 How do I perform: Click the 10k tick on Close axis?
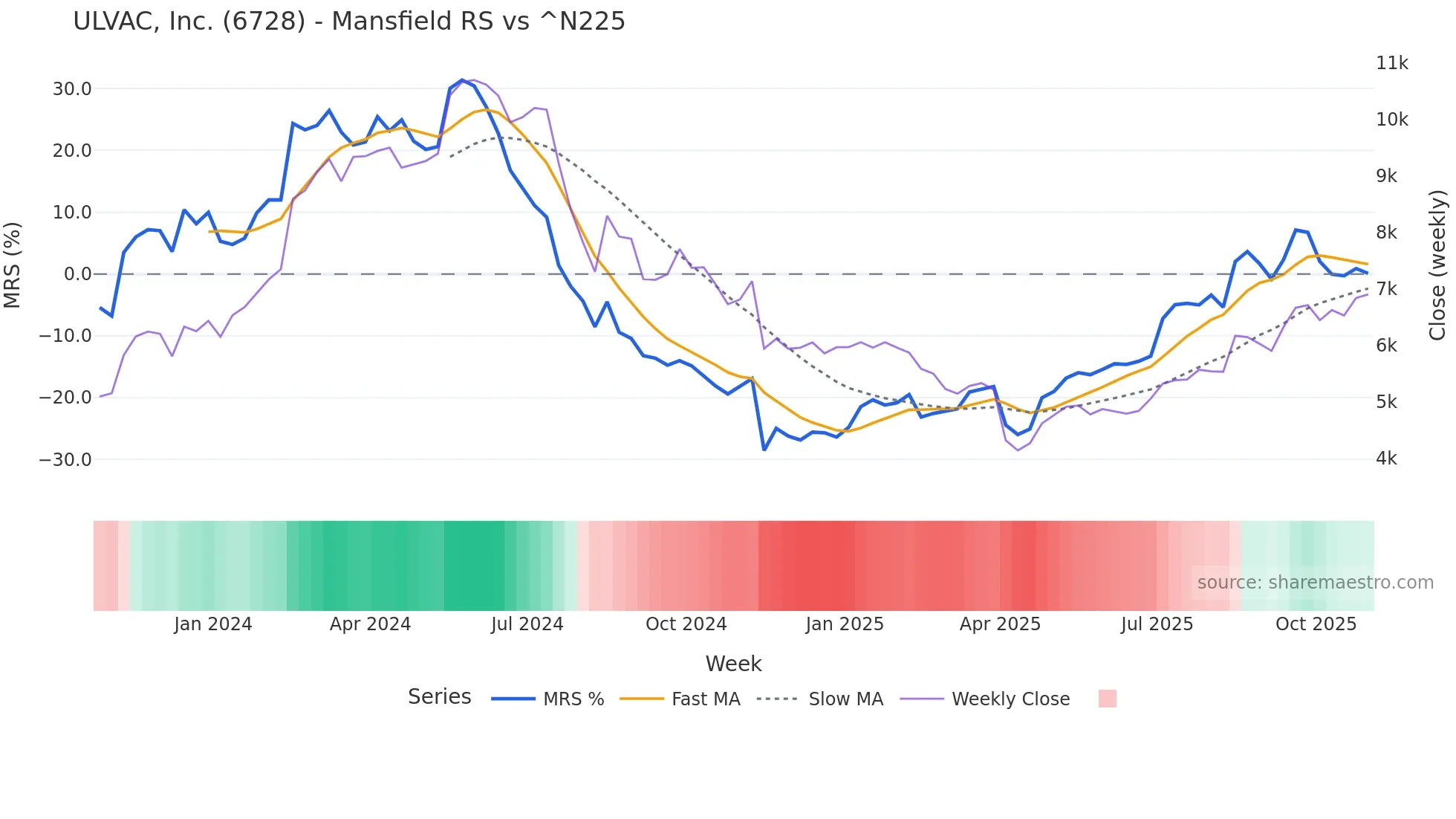tap(1392, 120)
